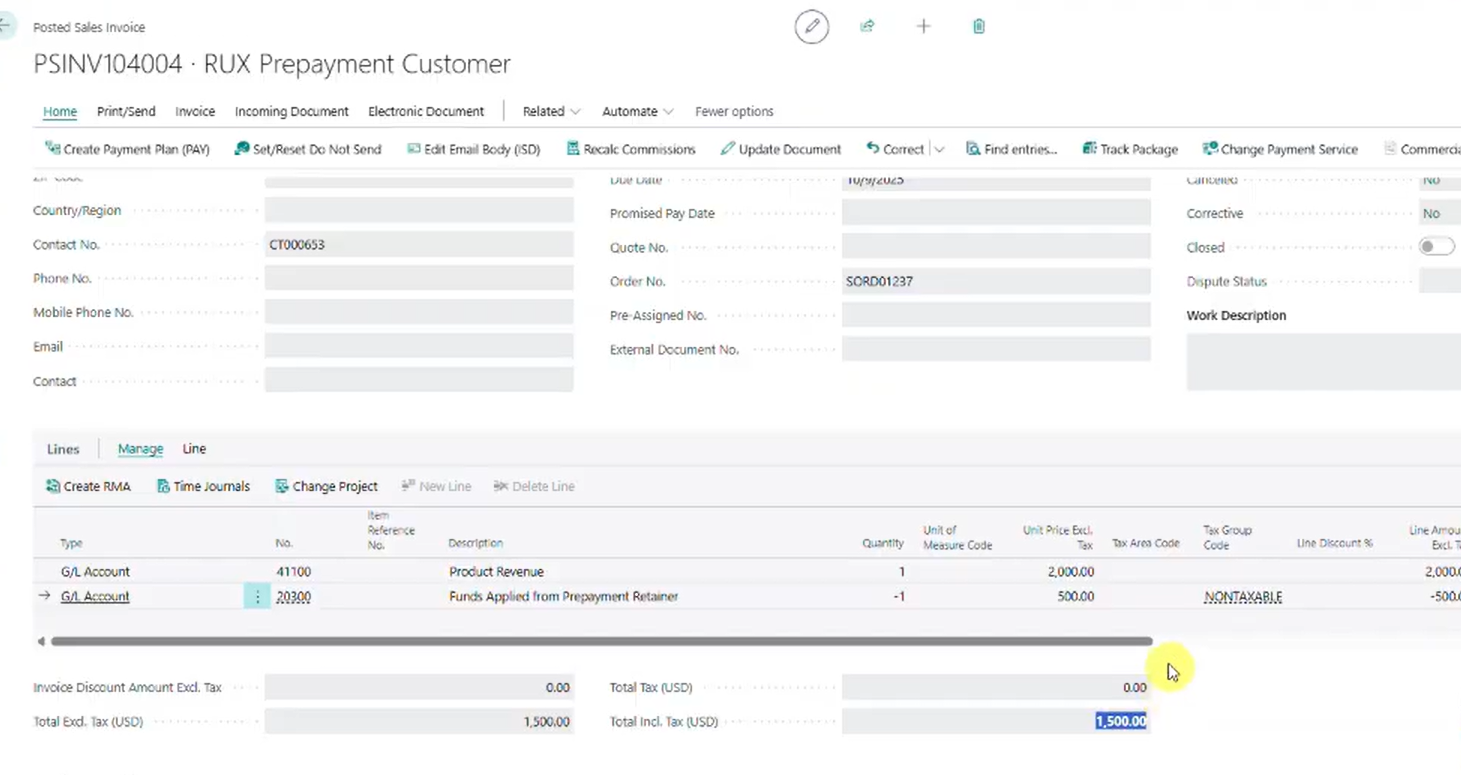This screenshot has height=775, width=1461.
Task: Click the Description column header
Action: coord(475,544)
